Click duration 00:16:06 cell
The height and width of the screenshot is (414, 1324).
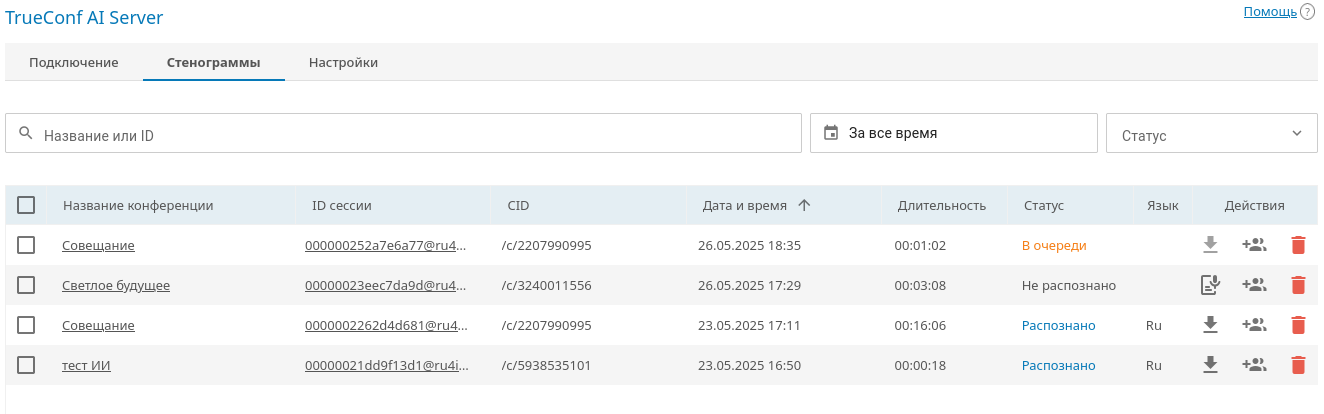tap(920, 325)
